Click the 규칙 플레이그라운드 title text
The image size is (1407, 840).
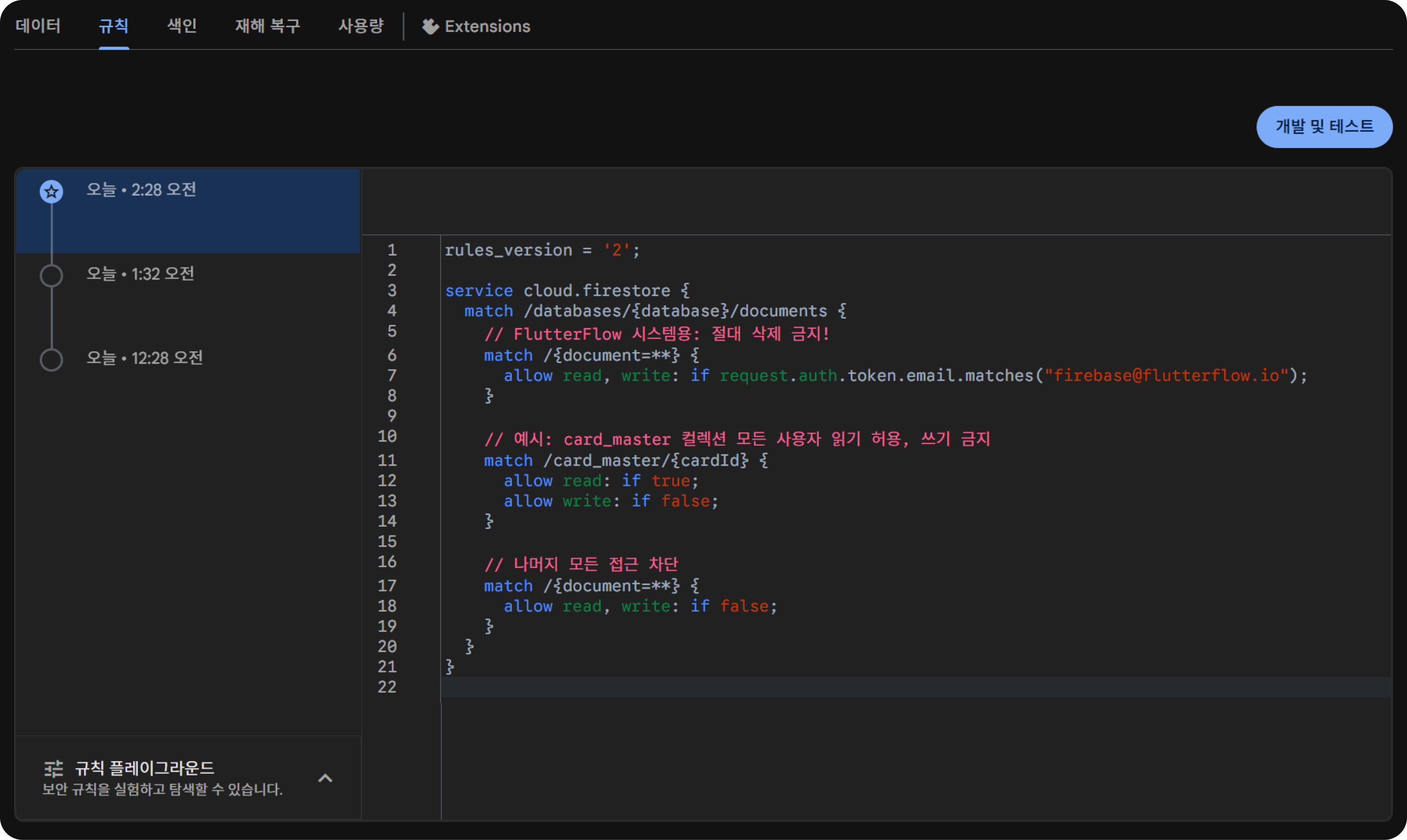click(x=144, y=768)
